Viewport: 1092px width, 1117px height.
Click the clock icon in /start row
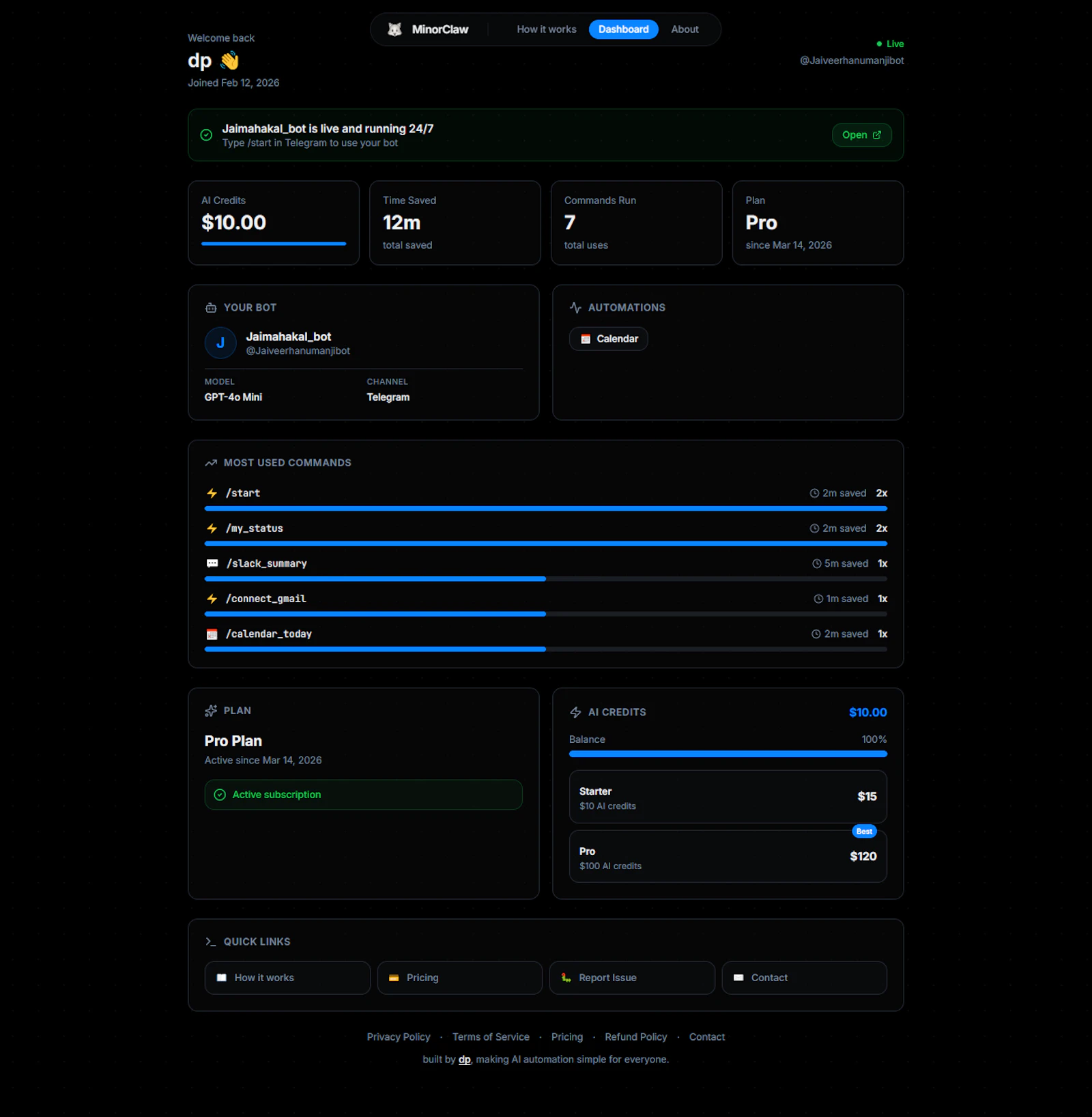point(814,493)
